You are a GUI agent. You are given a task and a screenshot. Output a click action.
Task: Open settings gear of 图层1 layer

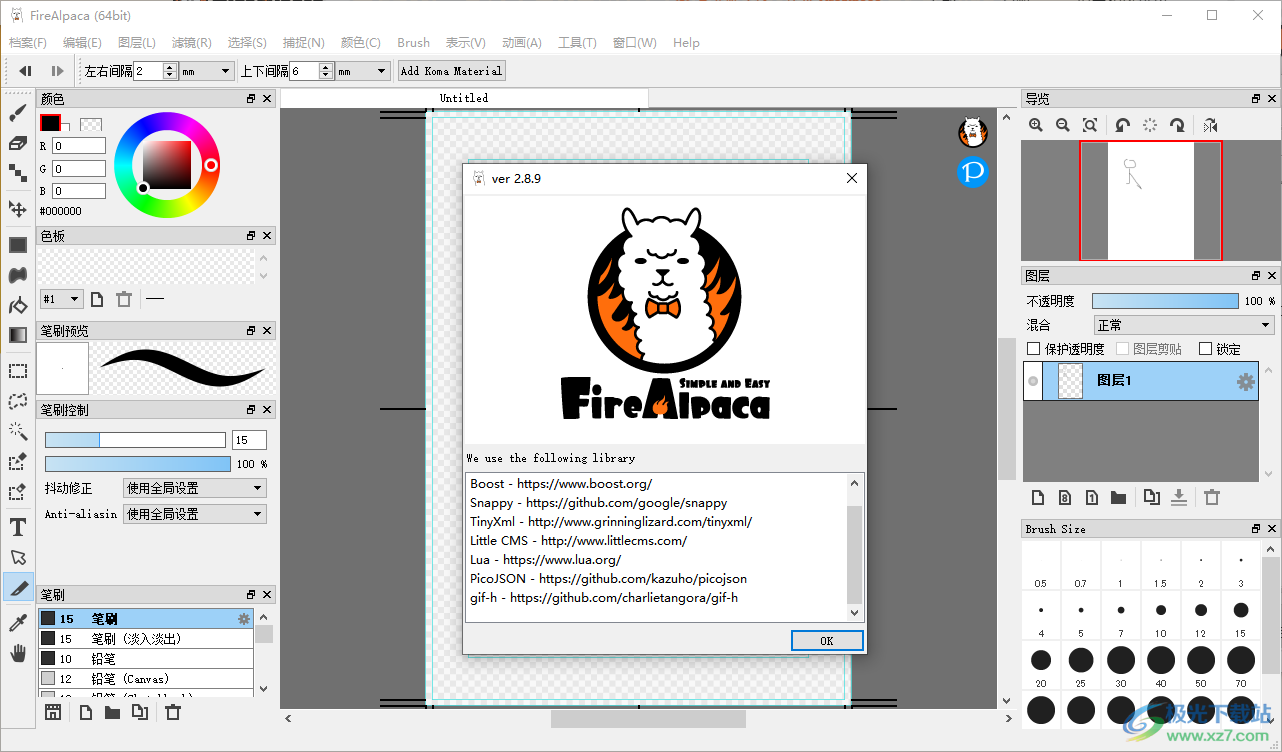(1245, 381)
